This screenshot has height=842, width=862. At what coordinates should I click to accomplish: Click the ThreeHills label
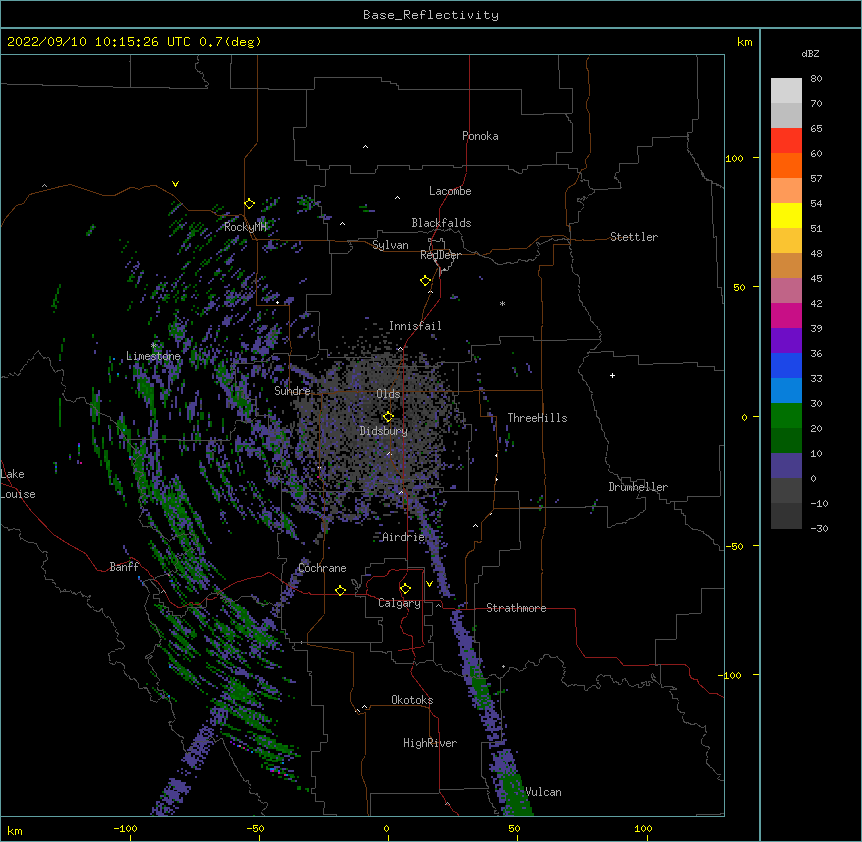(x=537, y=418)
